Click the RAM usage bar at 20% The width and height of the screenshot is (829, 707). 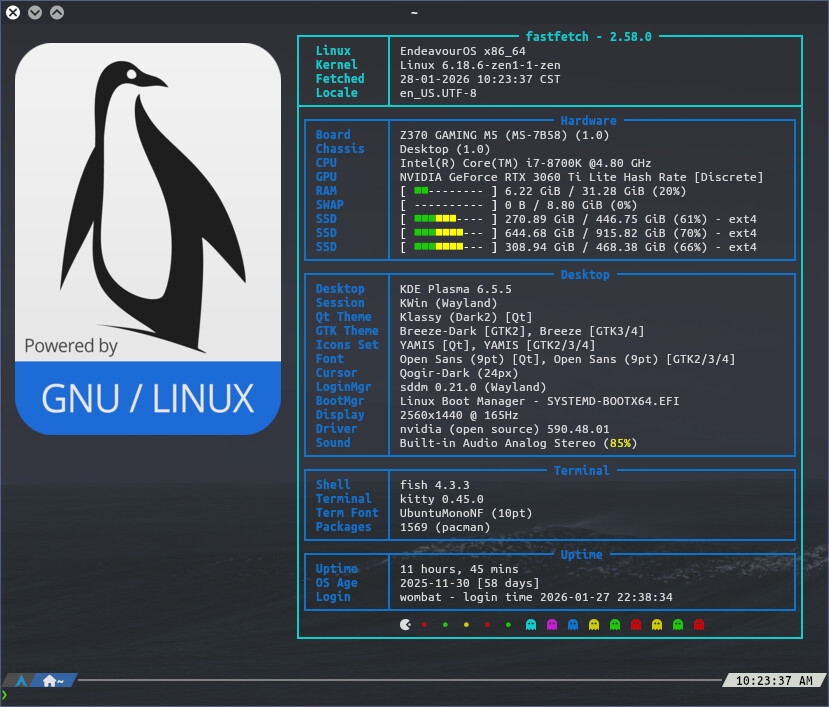[448, 191]
